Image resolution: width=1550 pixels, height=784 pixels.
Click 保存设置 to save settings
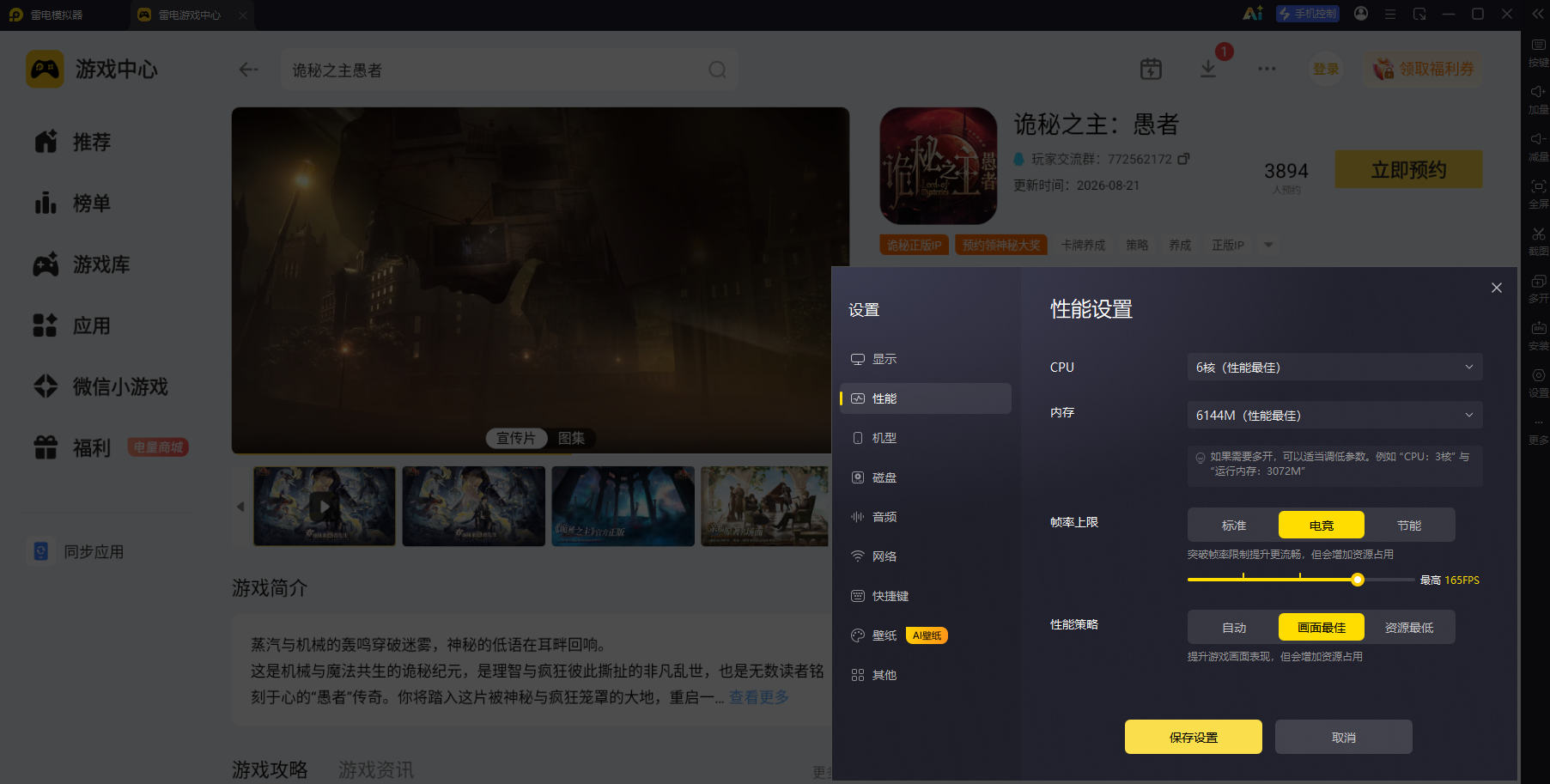[x=1194, y=737]
